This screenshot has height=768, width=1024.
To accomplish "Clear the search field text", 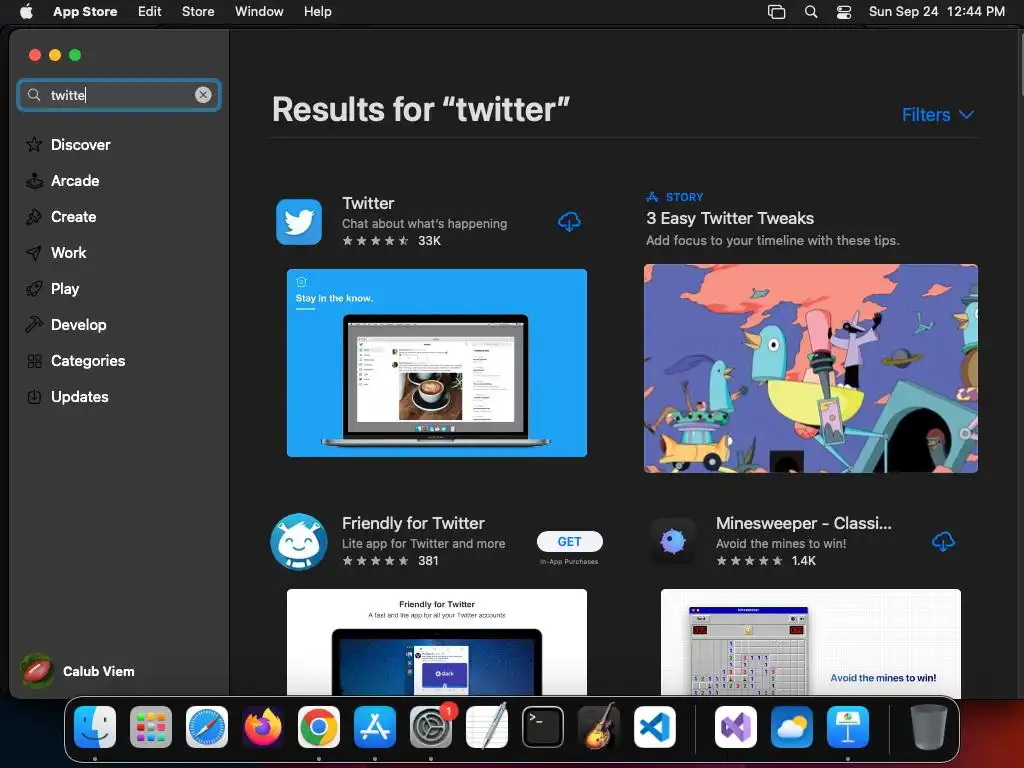I will point(203,95).
